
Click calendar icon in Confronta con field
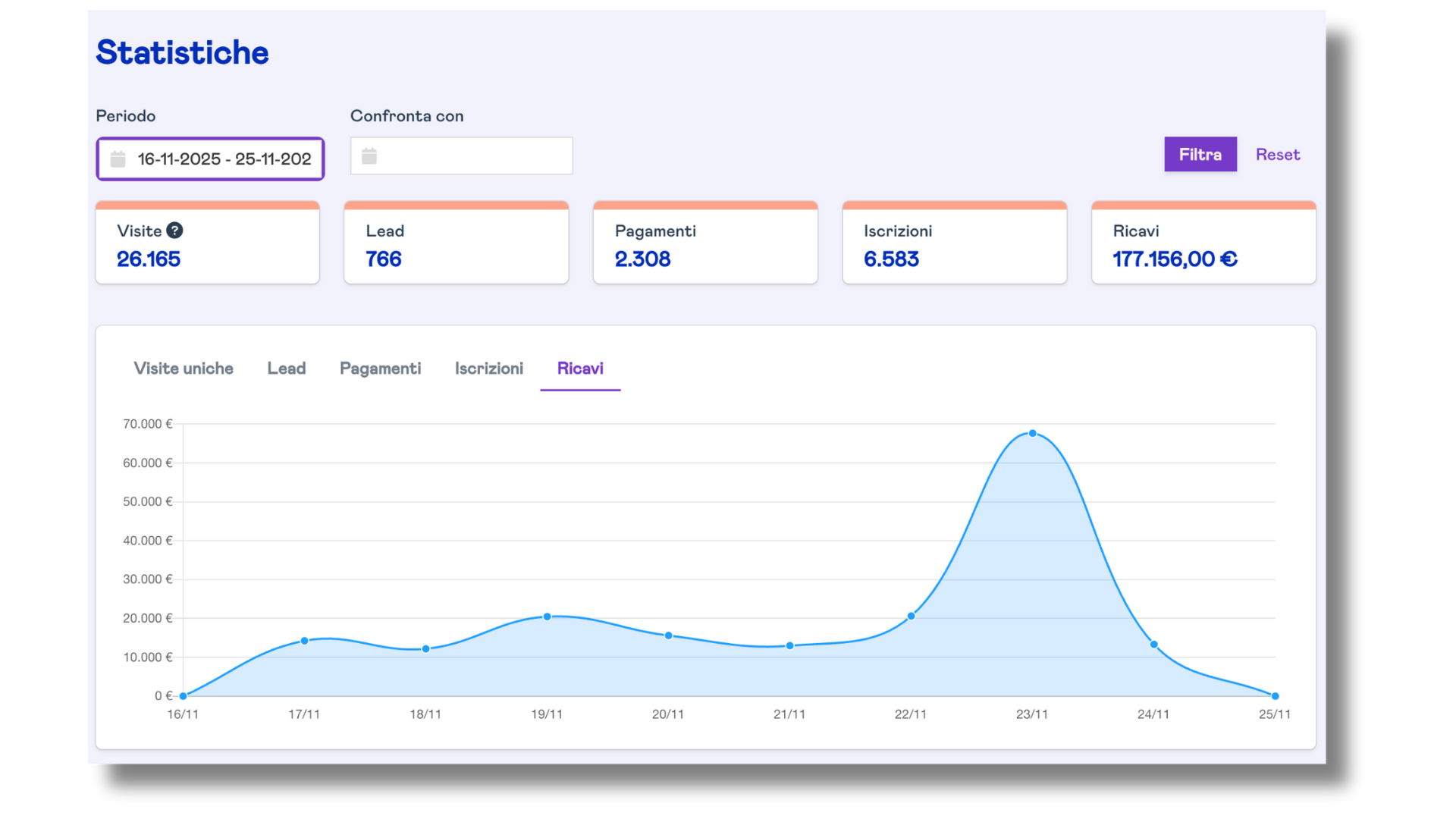[369, 156]
